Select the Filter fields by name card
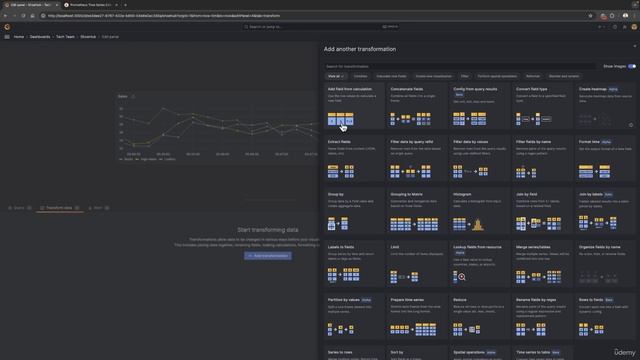The height and width of the screenshot is (360, 640). tap(542, 159)
